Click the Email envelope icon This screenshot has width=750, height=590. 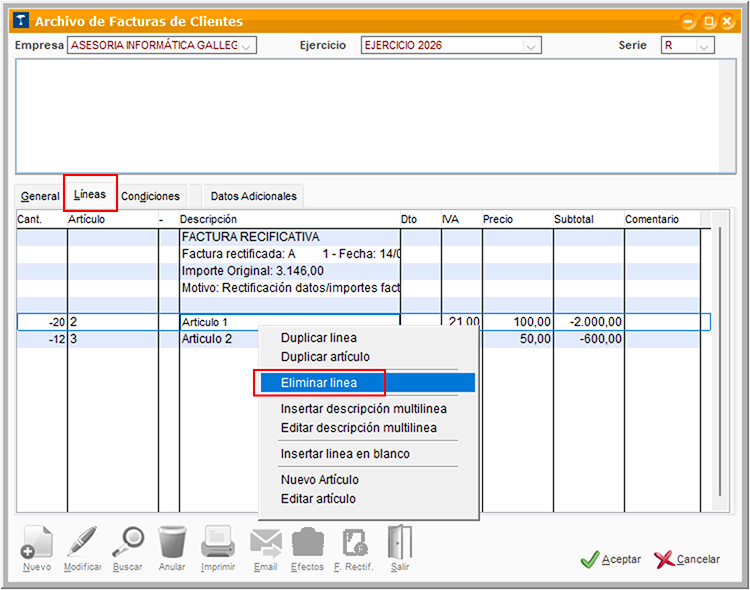tap(265, 543)
